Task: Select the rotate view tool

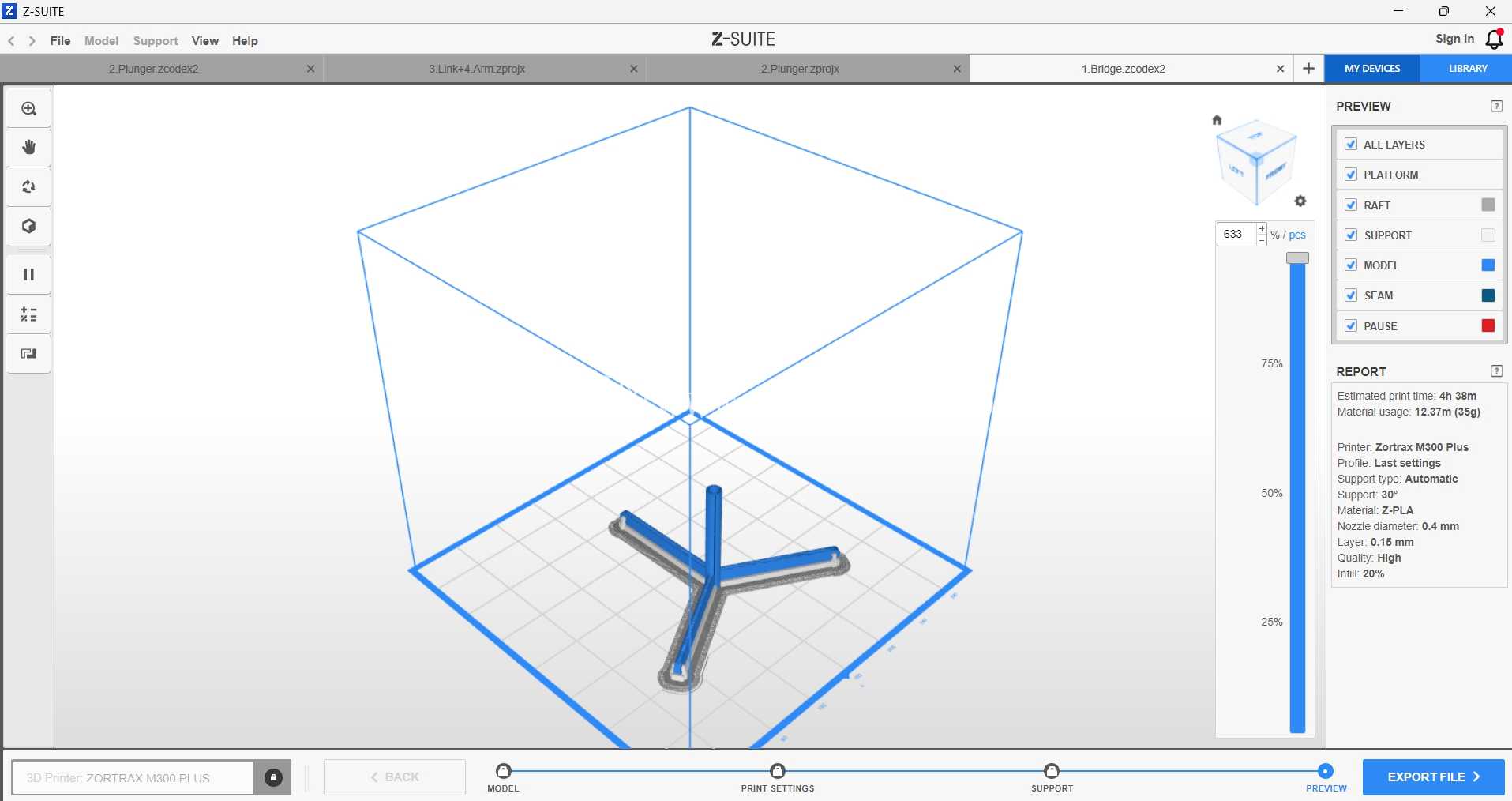Action: pyautogui.click(x=29, y=187)
